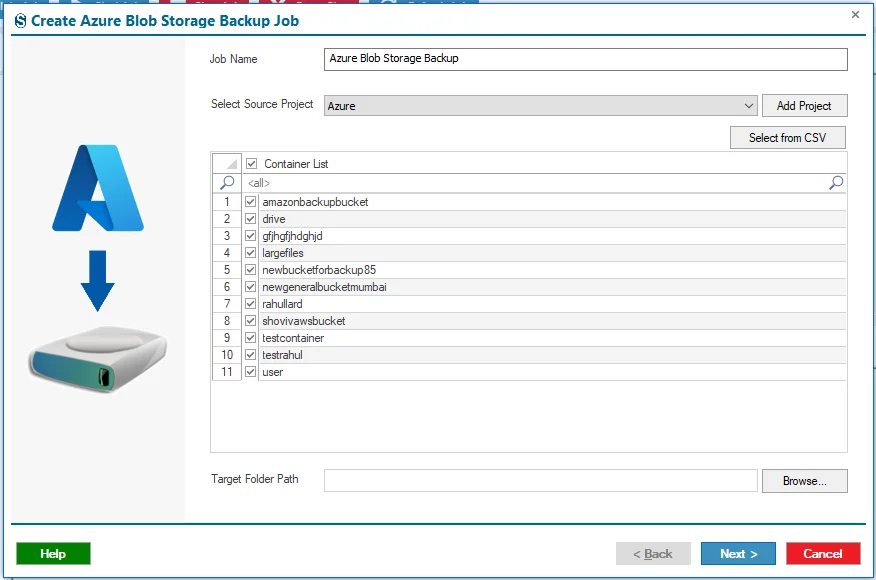Click the disabled Back button
Viewport: 876px width, 580px height.
point(653,554)
